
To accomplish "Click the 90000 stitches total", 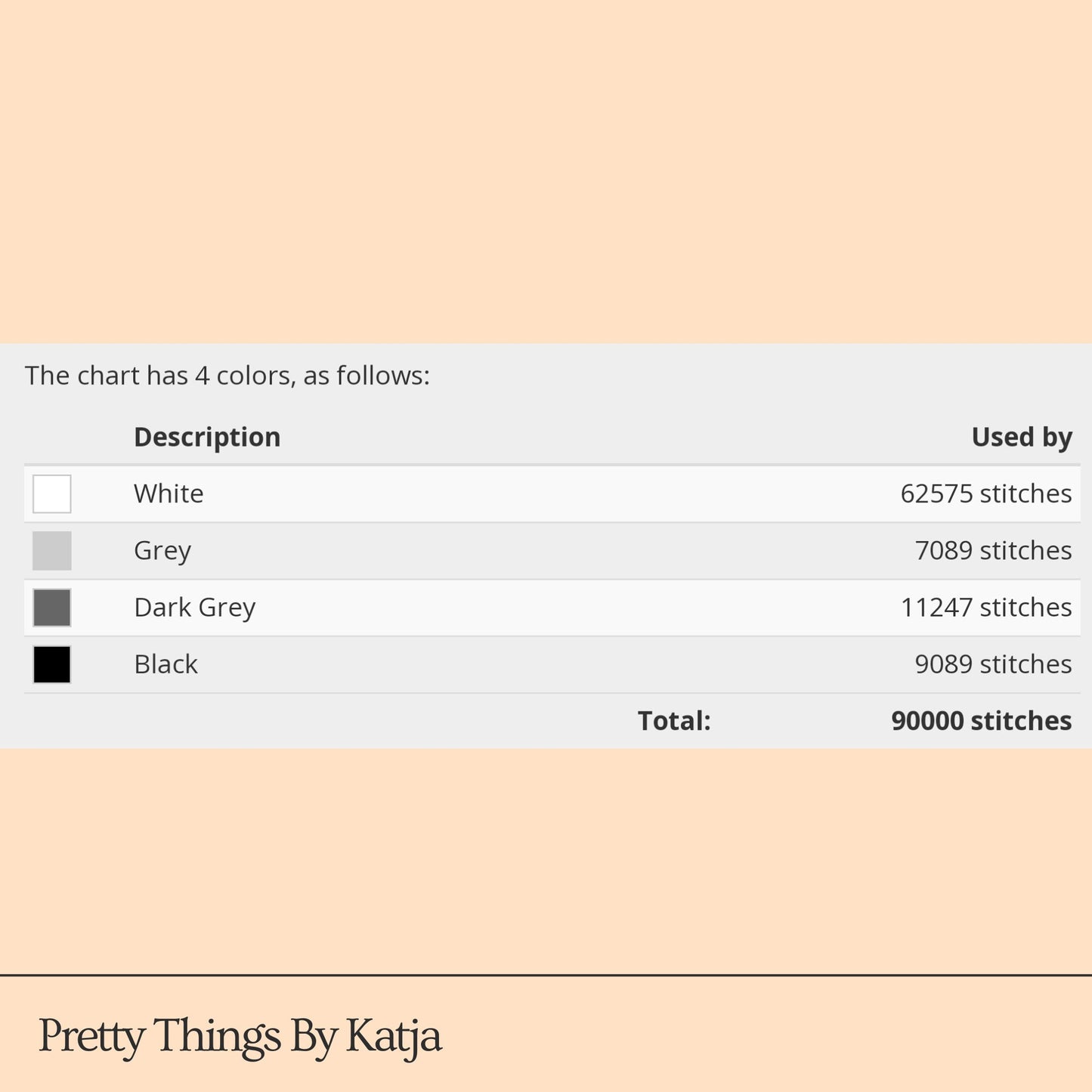I will coord(982,721).
